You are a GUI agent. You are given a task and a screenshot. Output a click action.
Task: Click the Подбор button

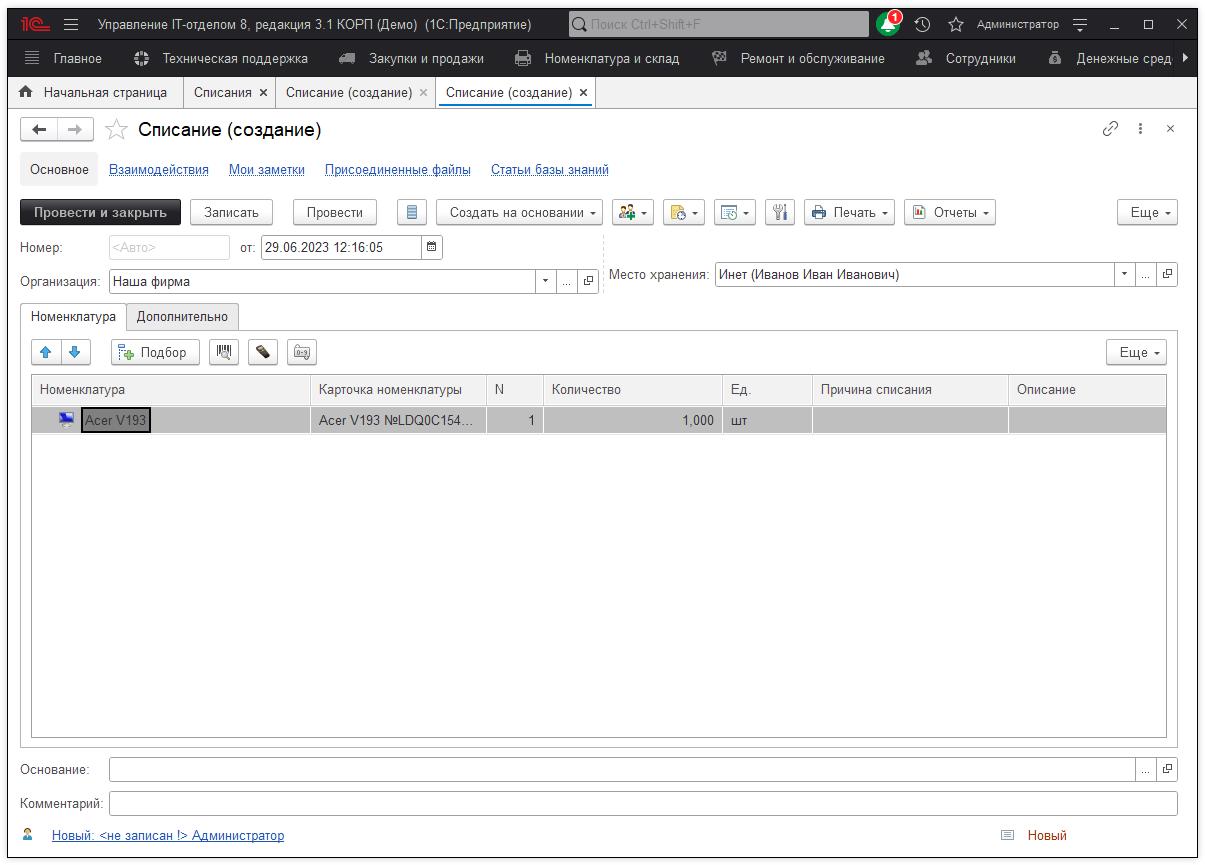[154, 352]
